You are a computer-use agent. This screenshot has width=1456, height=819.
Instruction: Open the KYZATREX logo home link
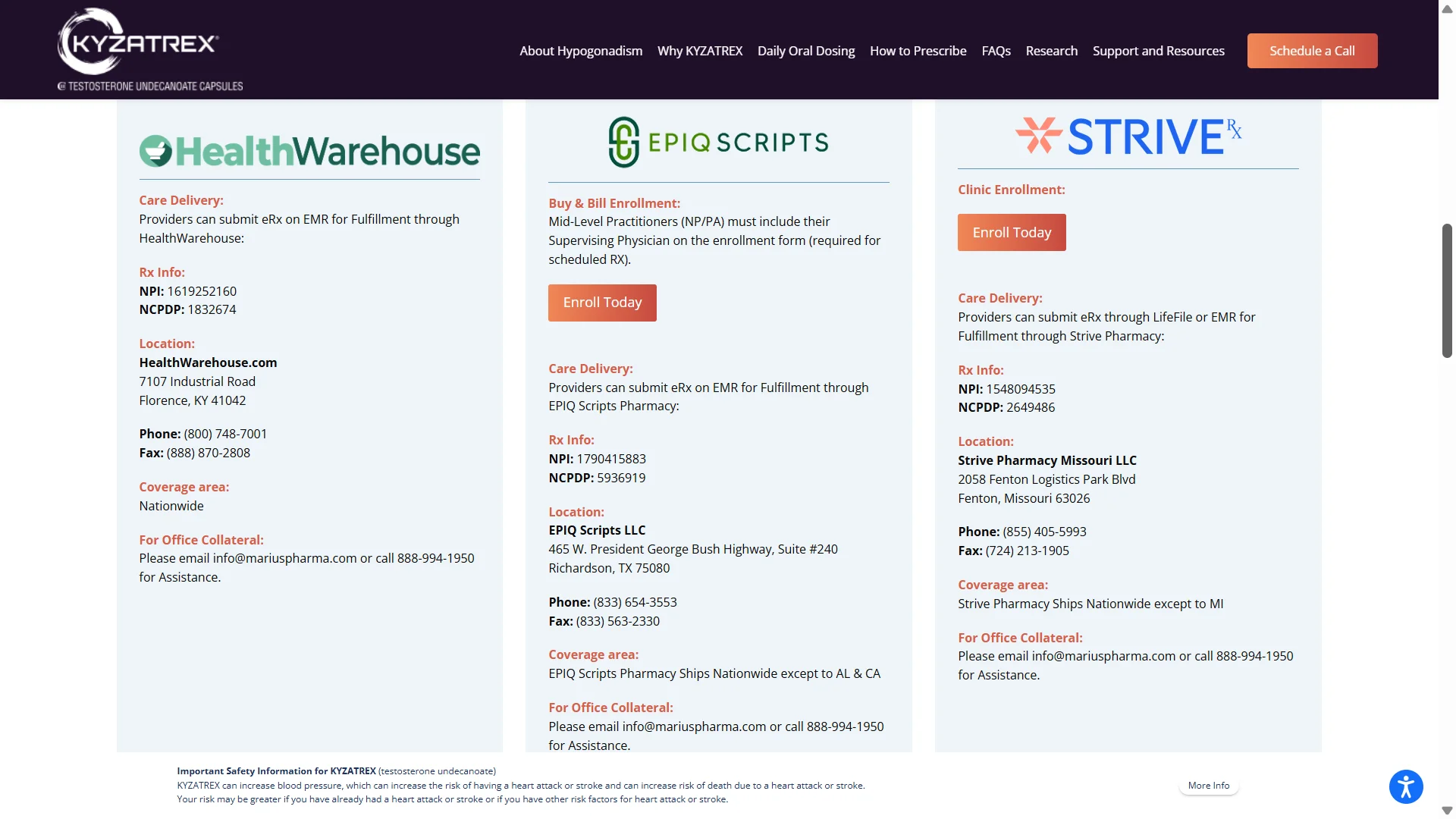[x=150, y=50]
